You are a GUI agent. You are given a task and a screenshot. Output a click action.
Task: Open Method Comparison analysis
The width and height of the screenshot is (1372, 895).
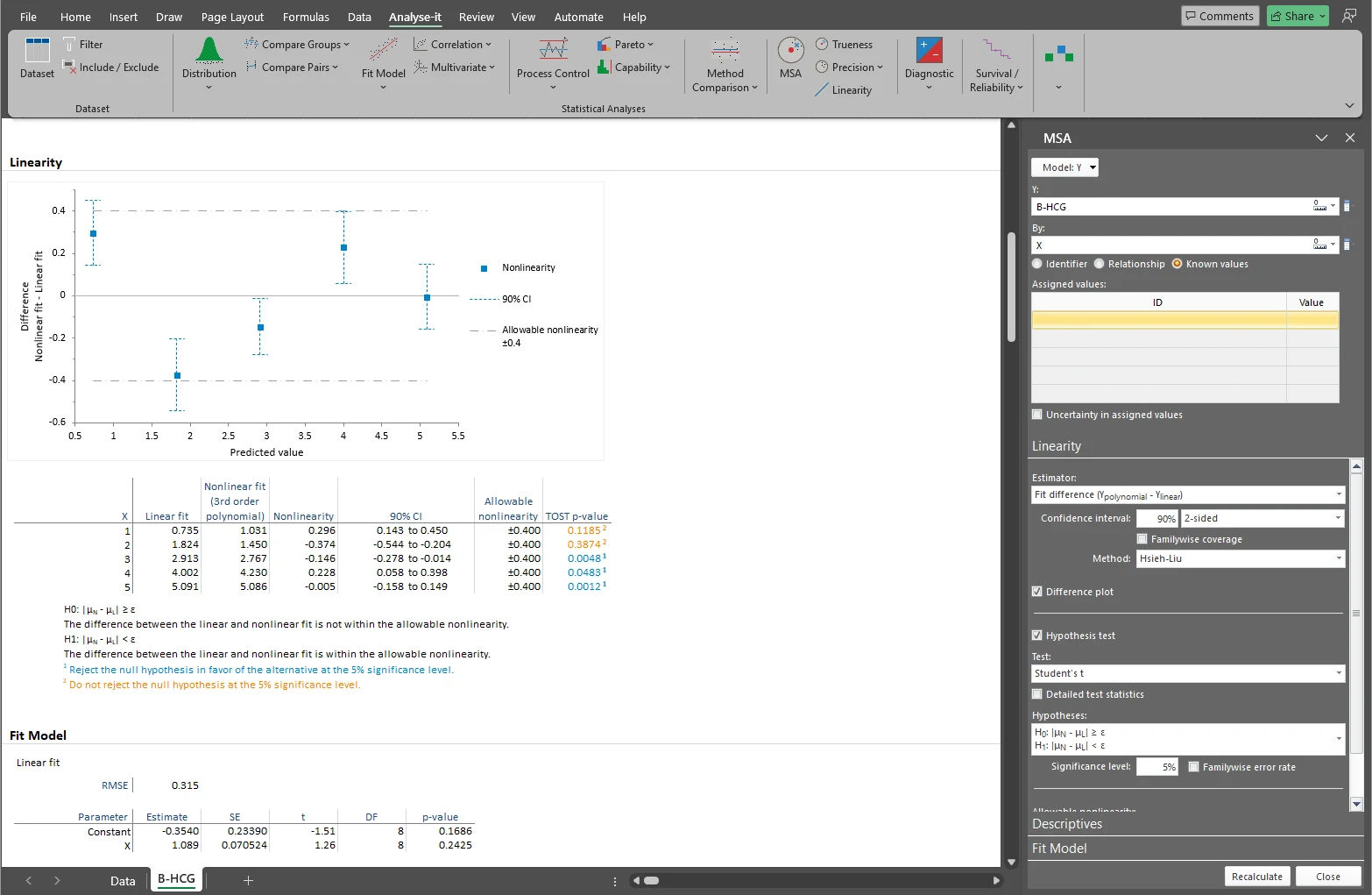point(725,65)
